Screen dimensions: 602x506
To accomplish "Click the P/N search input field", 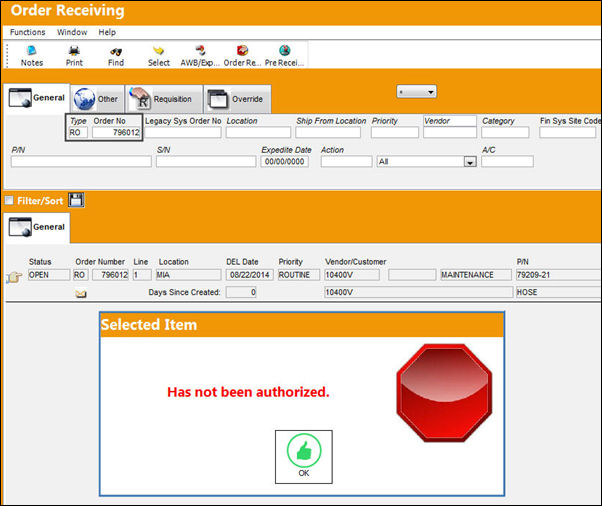I will pos(81,162).
